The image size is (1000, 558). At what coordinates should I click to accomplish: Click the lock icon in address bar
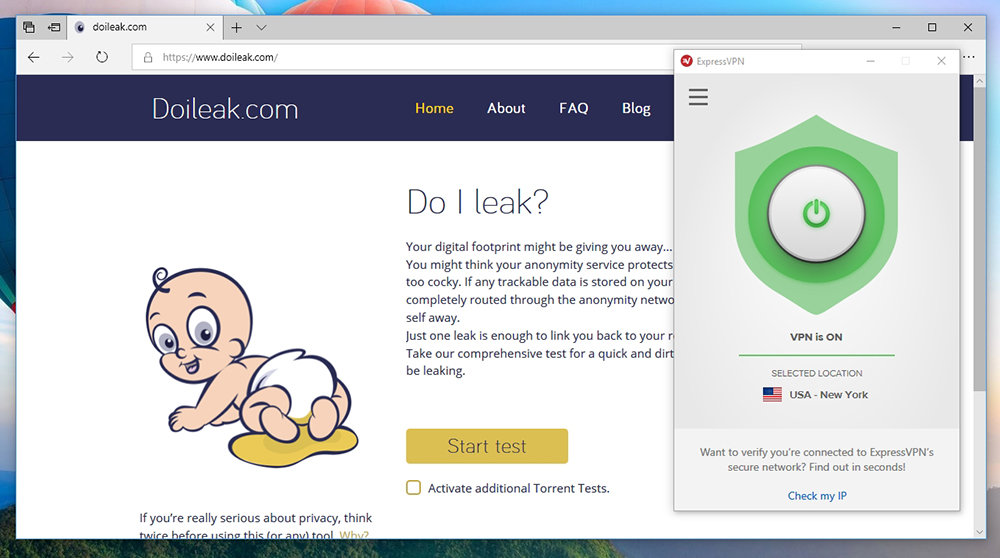148,57
